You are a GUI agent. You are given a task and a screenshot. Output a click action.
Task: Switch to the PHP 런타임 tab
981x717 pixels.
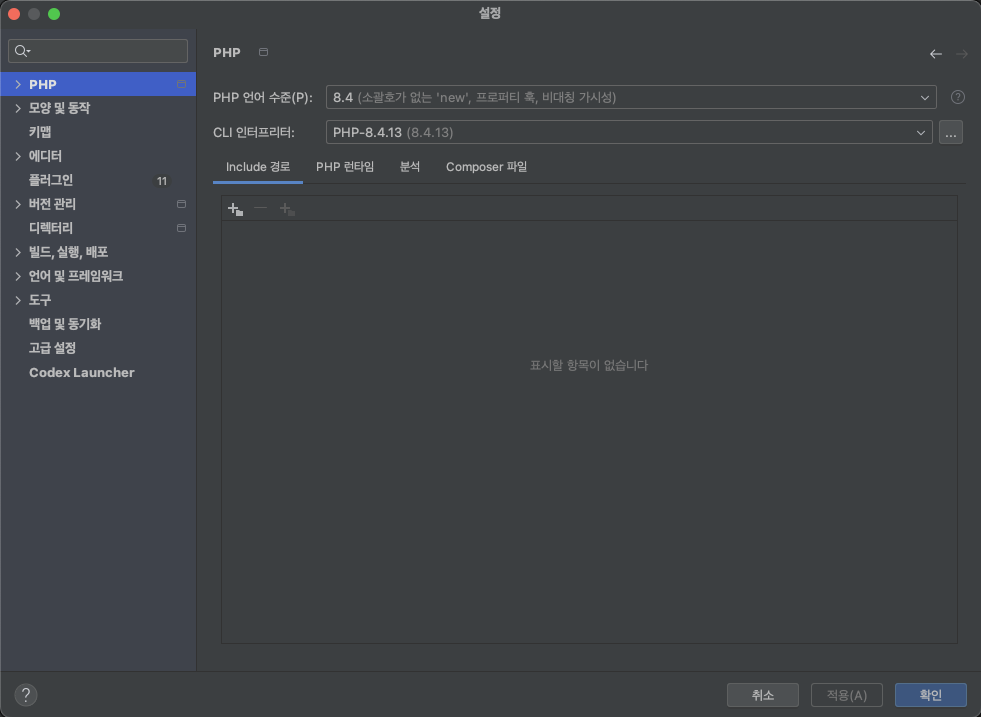pos(345,167)
